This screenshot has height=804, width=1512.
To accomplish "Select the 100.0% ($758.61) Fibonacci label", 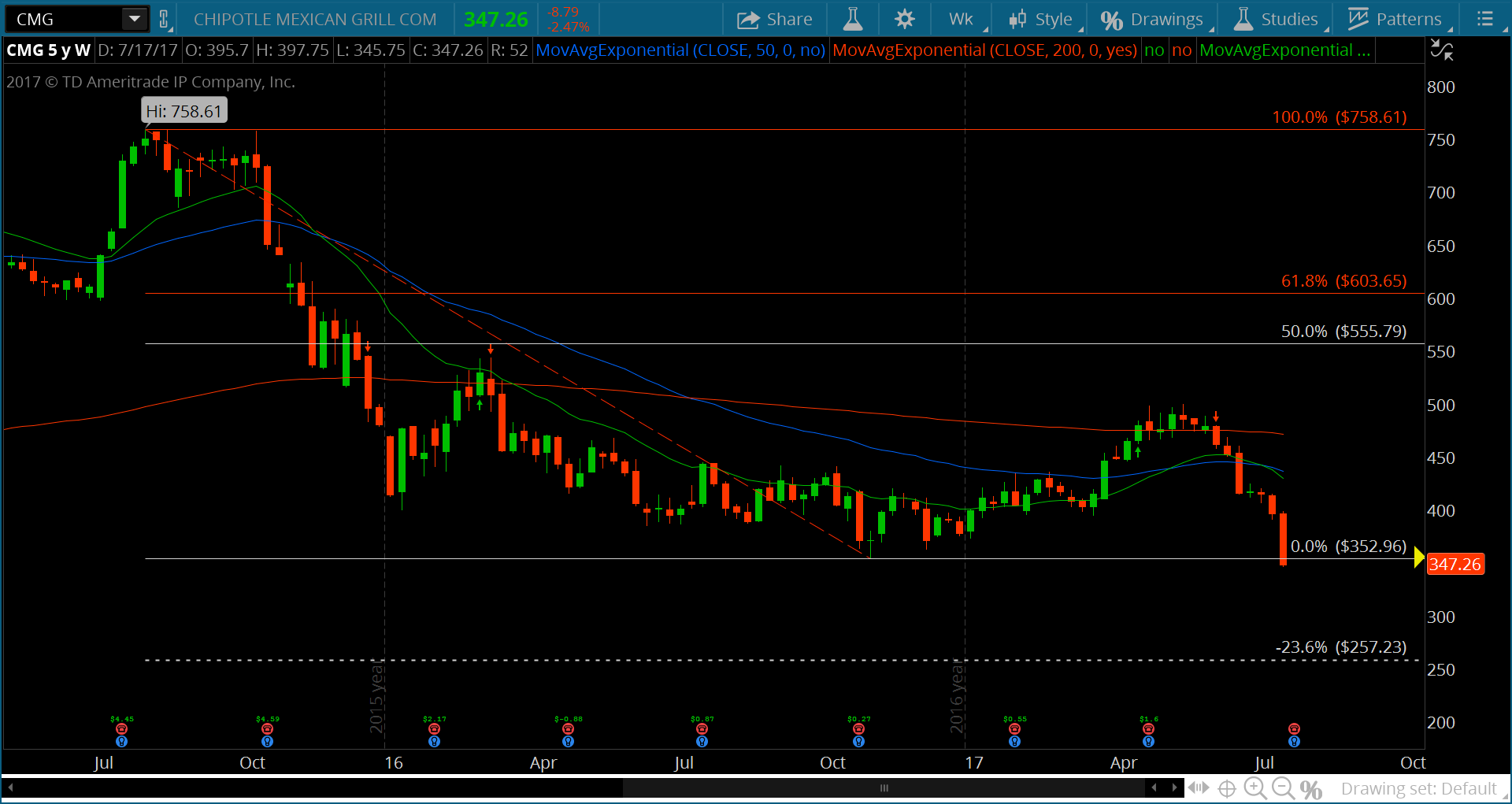I will [1339, 117].
